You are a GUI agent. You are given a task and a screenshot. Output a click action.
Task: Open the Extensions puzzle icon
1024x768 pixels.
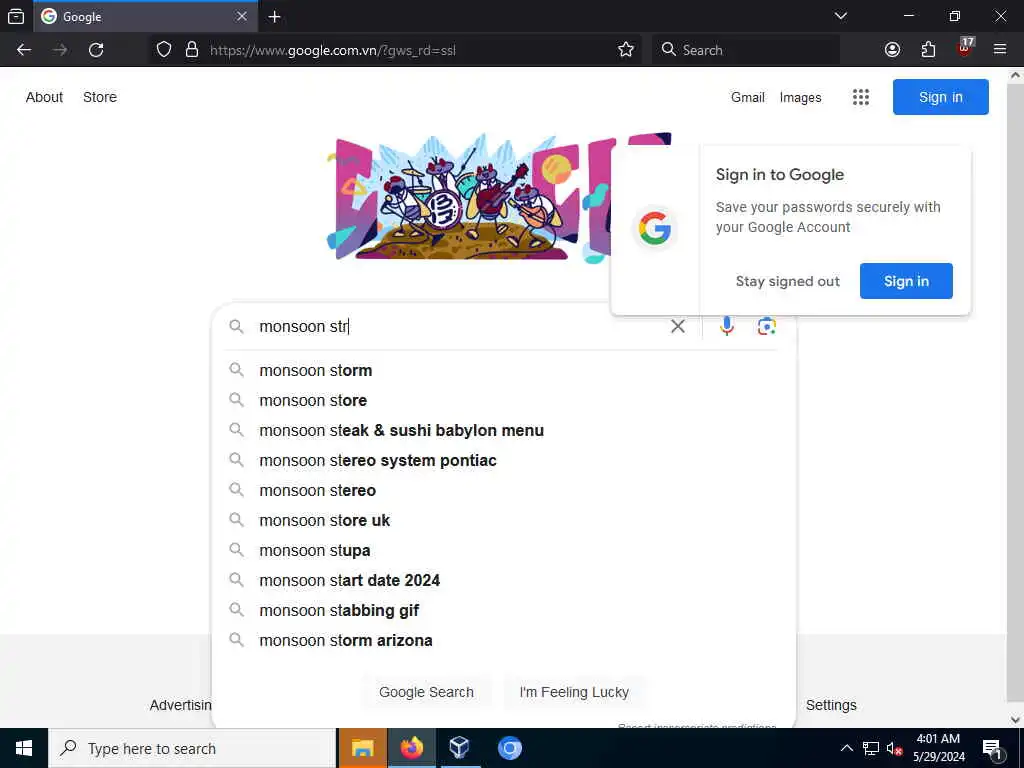click(x=928, y=50)
